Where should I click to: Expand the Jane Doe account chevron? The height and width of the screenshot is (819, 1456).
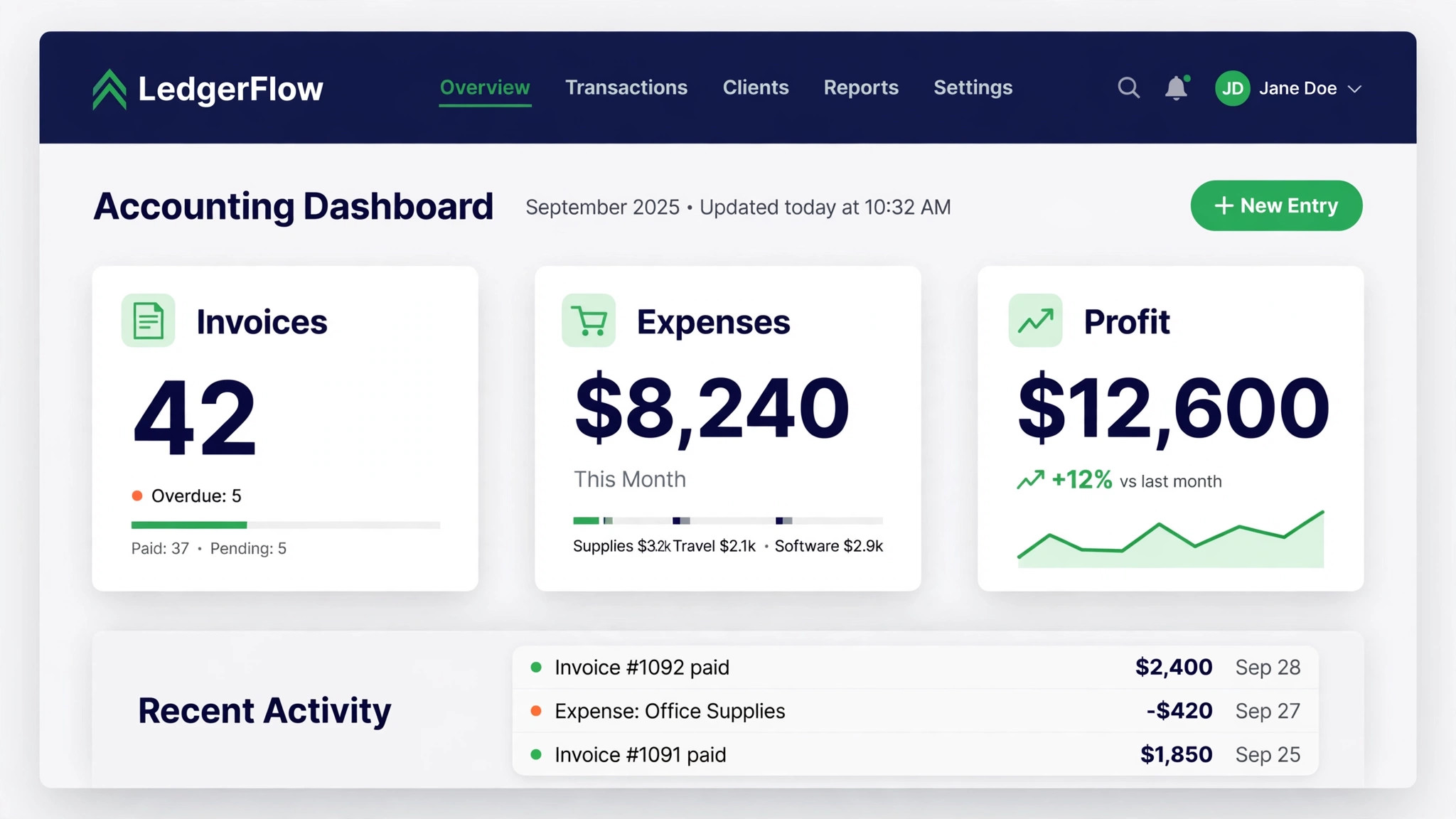tap(1354, 89)
